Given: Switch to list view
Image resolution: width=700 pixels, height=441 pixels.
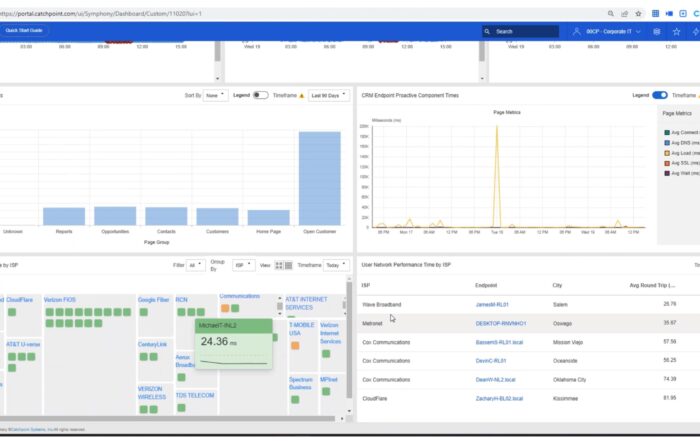Looking at the screenshot, I should tap(289, 266).
